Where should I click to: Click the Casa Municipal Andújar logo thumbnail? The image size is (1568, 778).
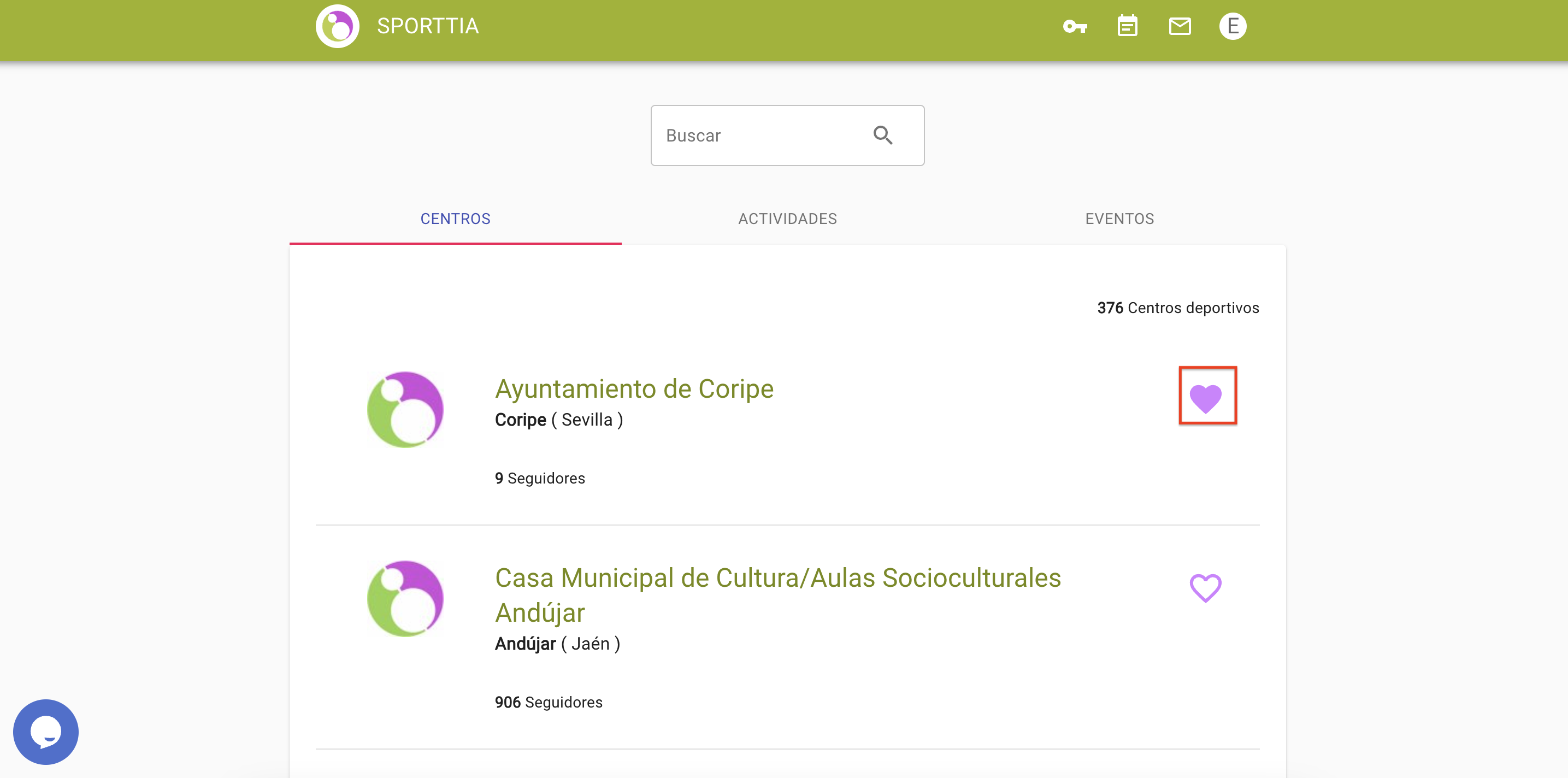pyautogui.click(x=405, y=598)
